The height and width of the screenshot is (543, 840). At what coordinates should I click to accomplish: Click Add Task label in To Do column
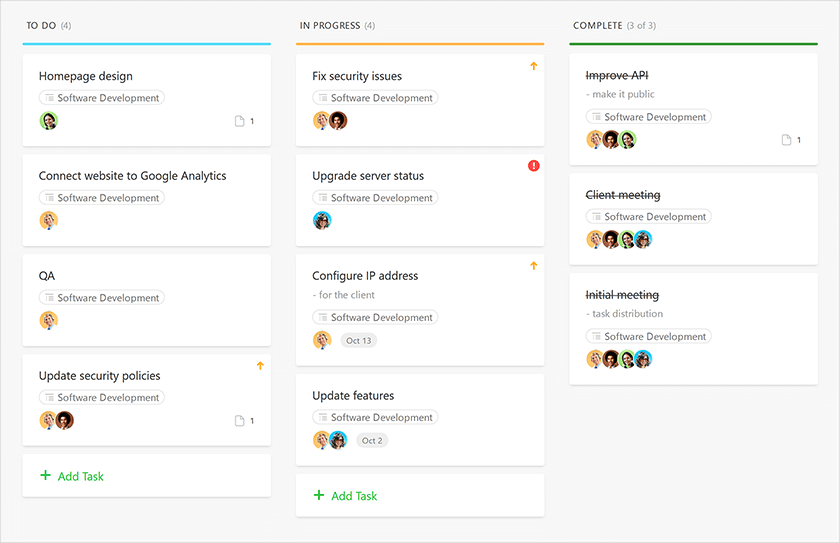coord(81,476)
